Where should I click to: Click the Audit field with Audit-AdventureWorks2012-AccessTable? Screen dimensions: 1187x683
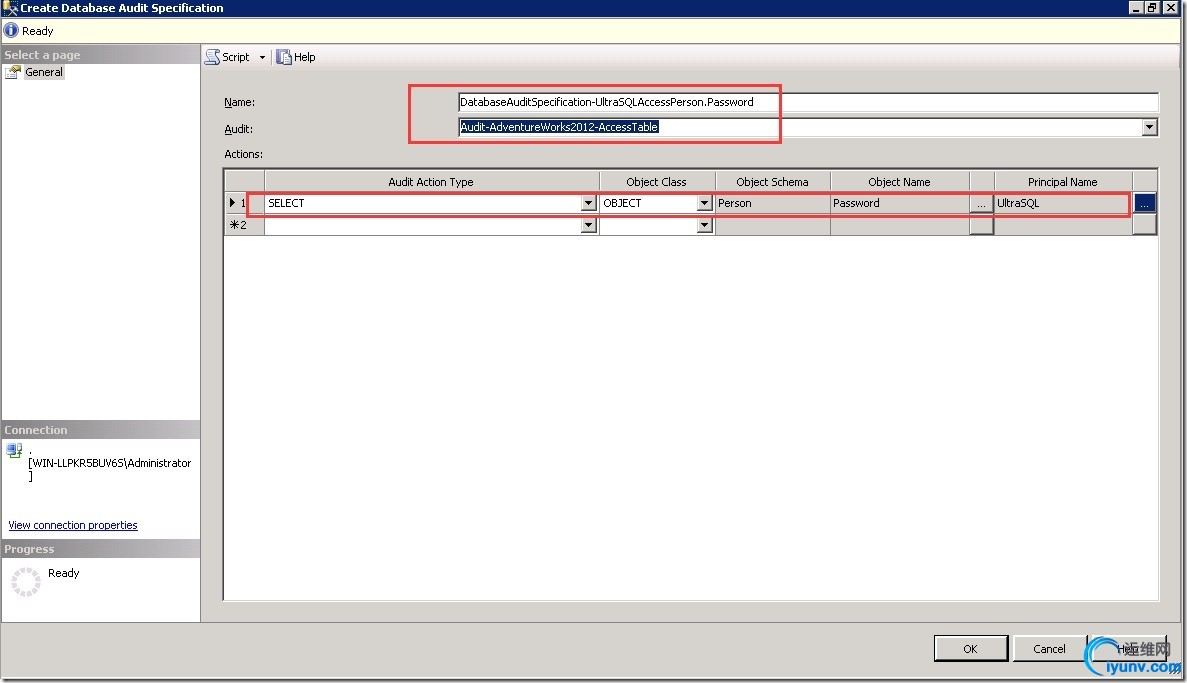[800, 127]
